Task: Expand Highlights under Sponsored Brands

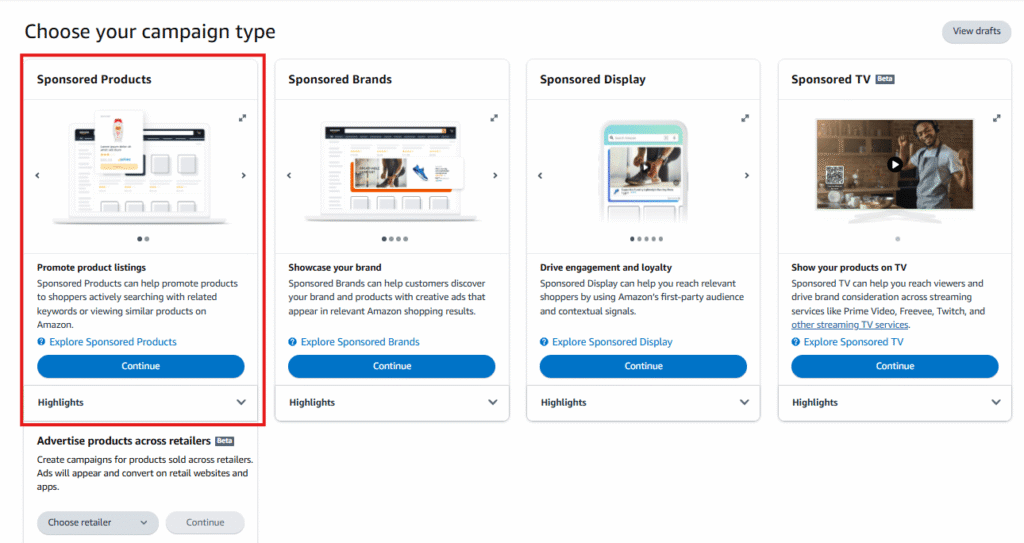Action: [x=492, y=402]
